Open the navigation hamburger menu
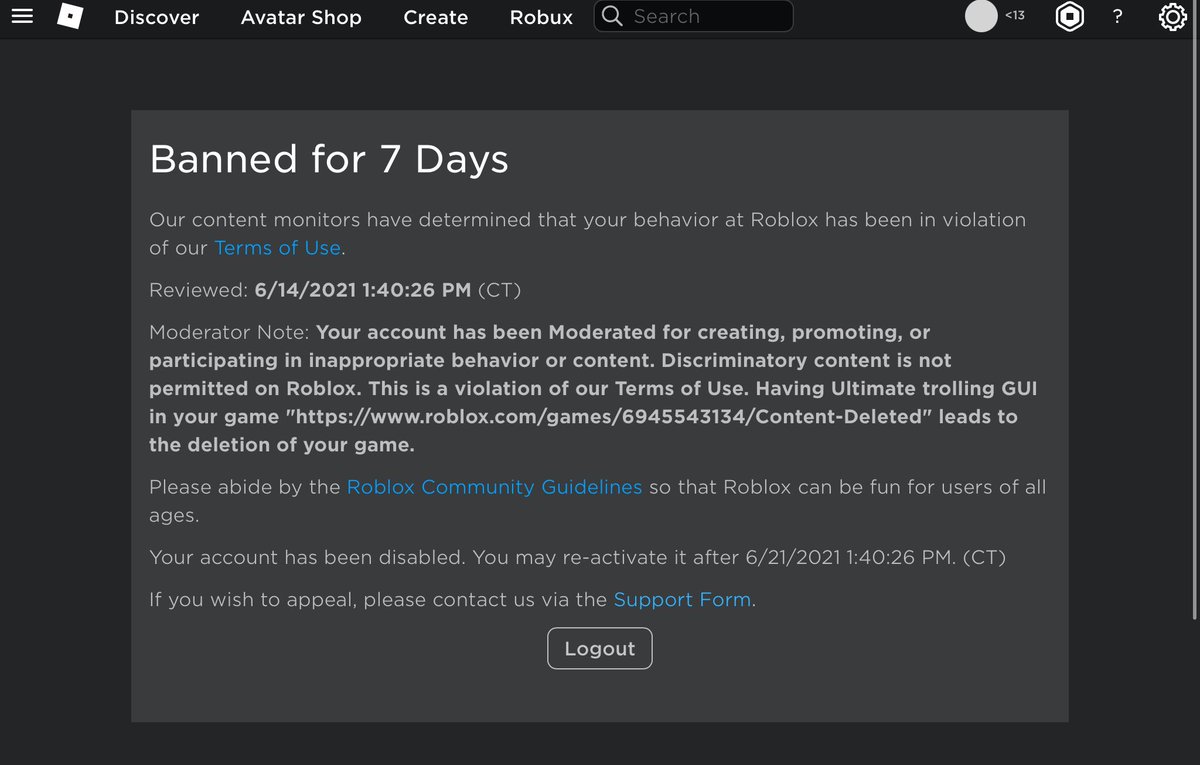 22,16
